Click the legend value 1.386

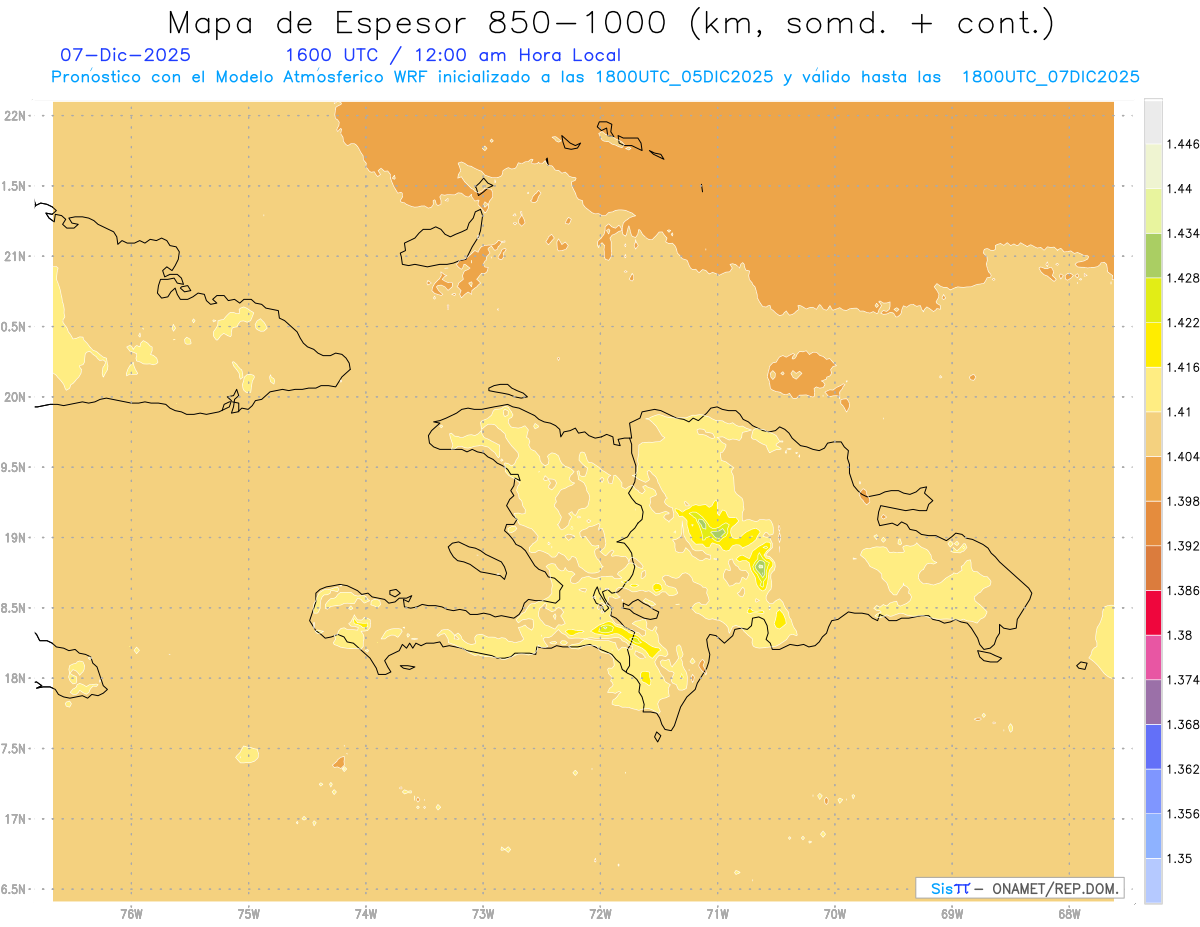[x=1184, y=591]
